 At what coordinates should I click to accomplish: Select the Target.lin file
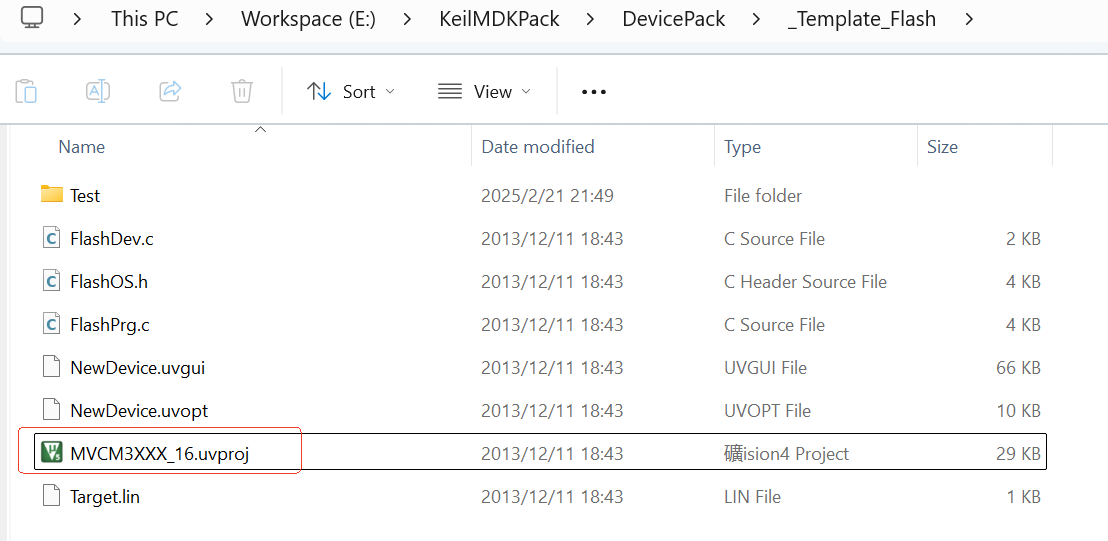pyautogui.click(x=104, y=496)
